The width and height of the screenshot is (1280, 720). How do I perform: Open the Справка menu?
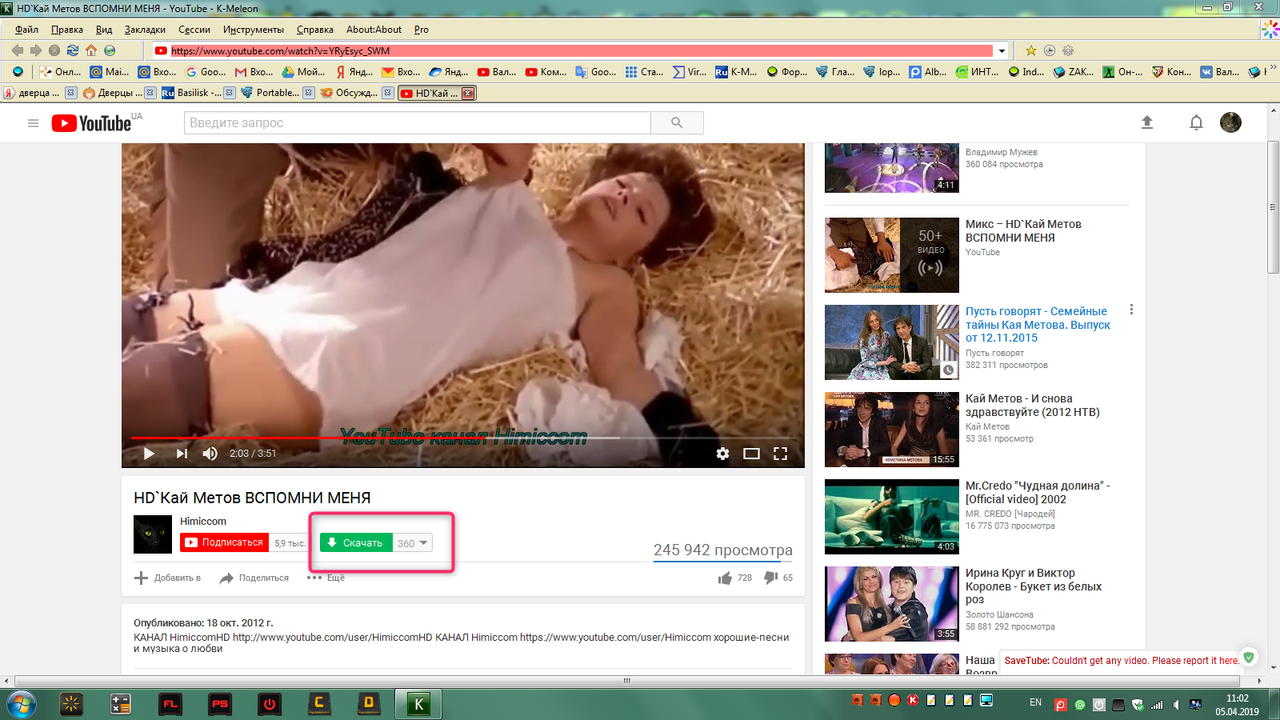[315, 30]
